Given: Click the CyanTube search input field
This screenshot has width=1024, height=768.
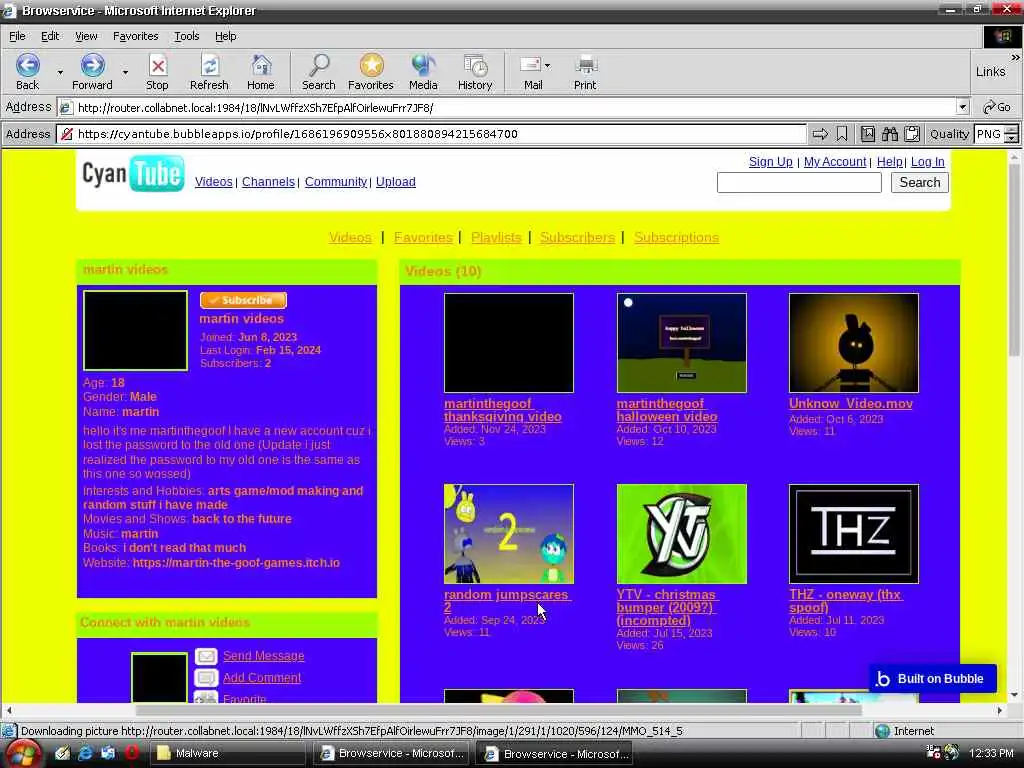Looking at the screenshot, I should pyautogui.click(x=799, y=183).
